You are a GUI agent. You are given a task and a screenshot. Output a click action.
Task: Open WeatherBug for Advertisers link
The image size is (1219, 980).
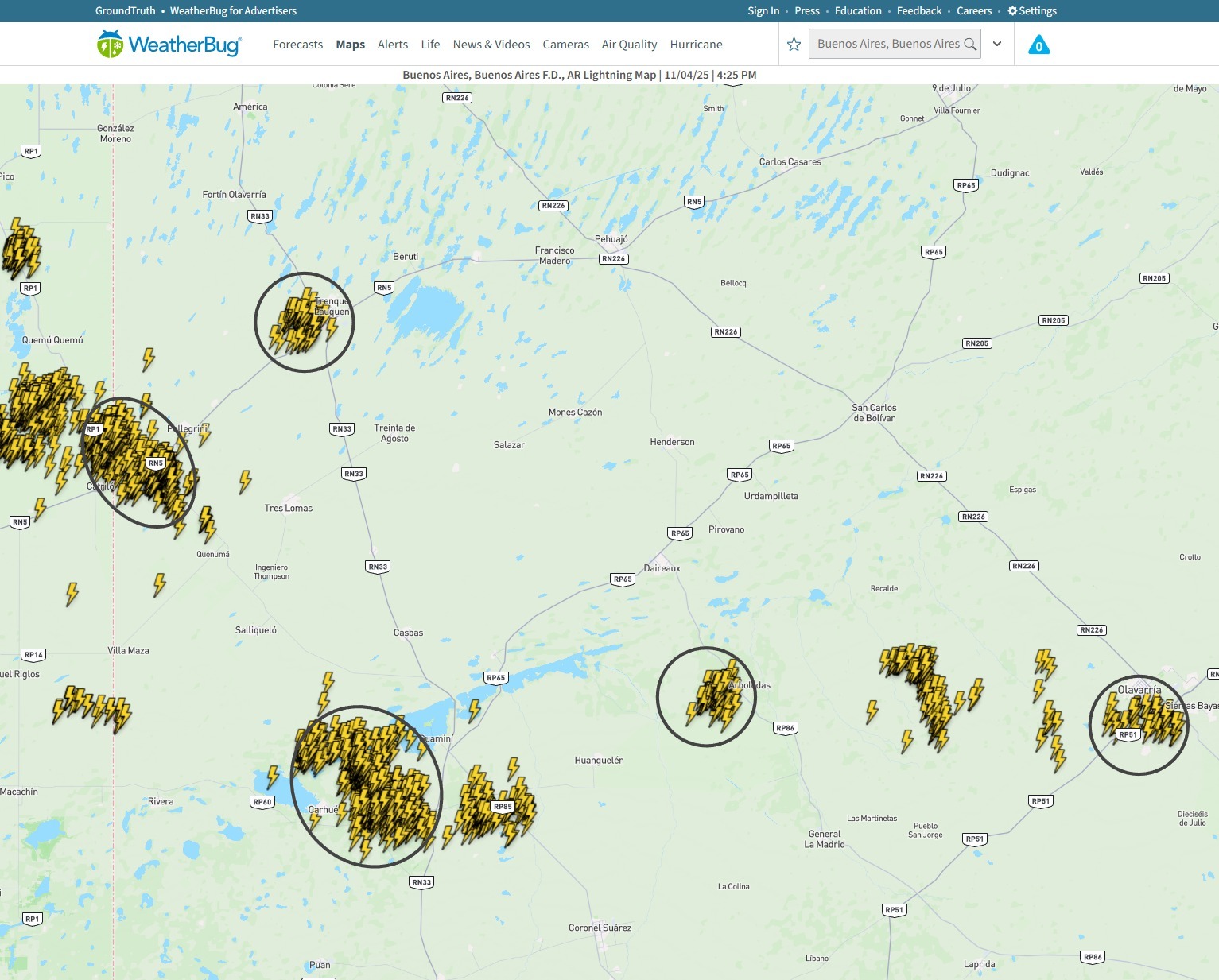coord(233,11)
